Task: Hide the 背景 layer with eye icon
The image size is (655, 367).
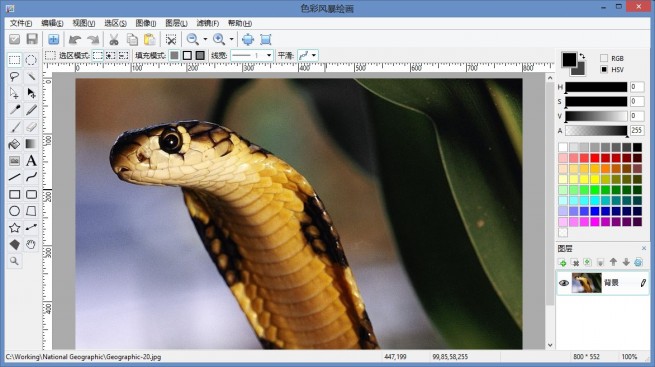Action: tap(564, 283)
